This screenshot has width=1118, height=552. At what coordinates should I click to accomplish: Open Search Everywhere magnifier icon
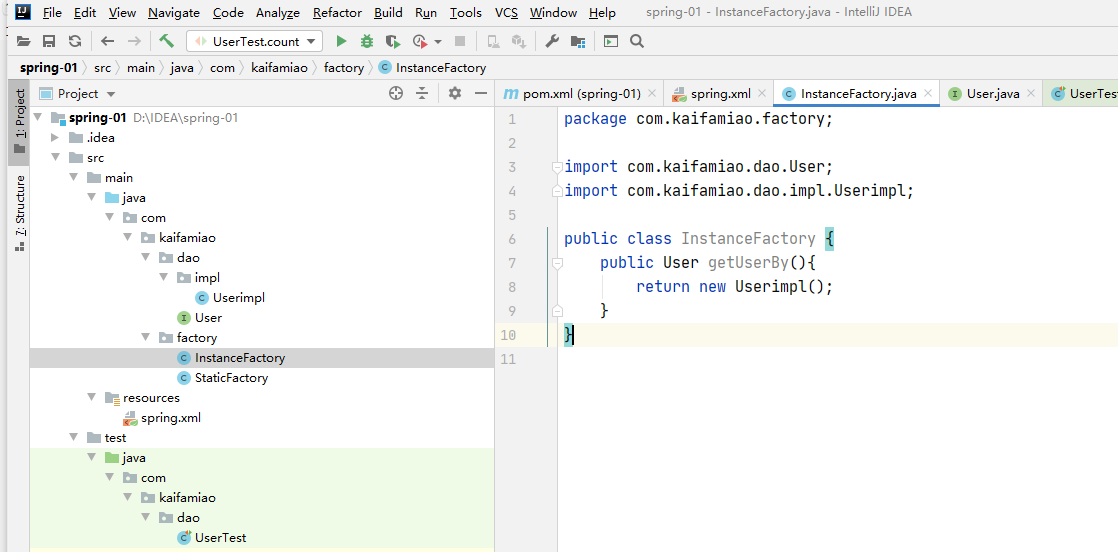tap(637, 41)
